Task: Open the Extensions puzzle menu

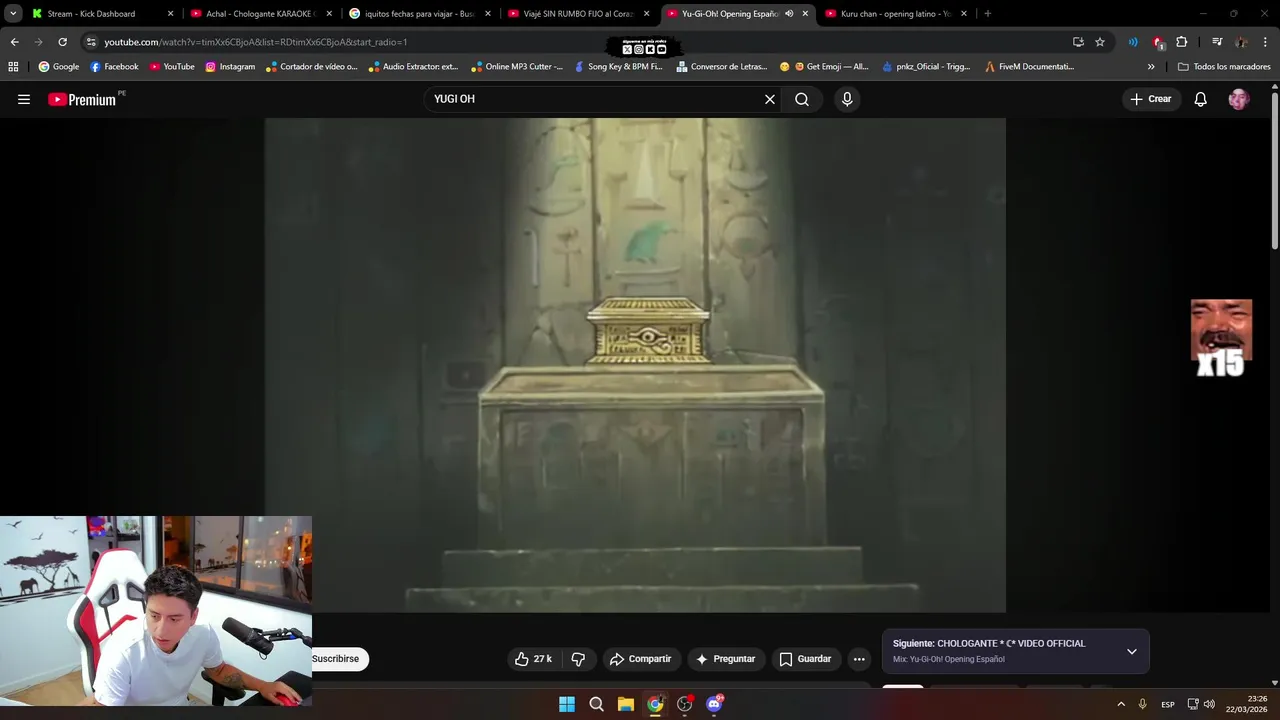Action: pos(1182,42)
